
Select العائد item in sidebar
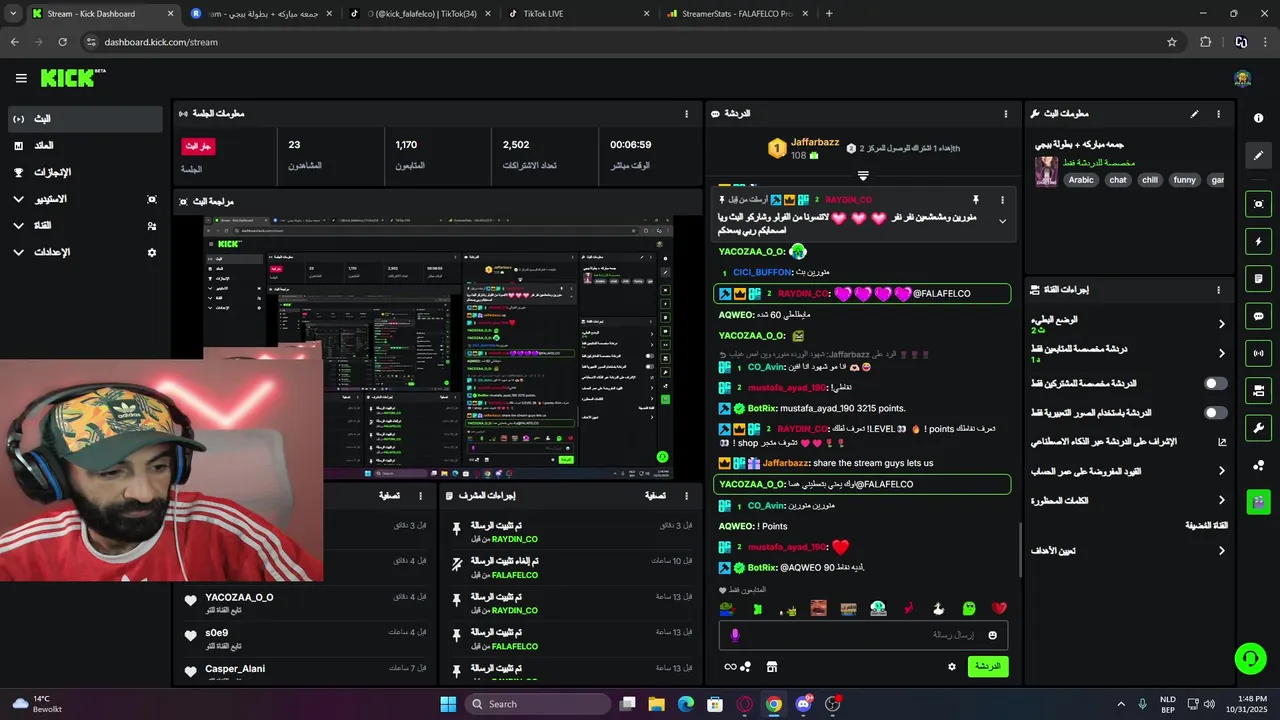tap(85, 146)
